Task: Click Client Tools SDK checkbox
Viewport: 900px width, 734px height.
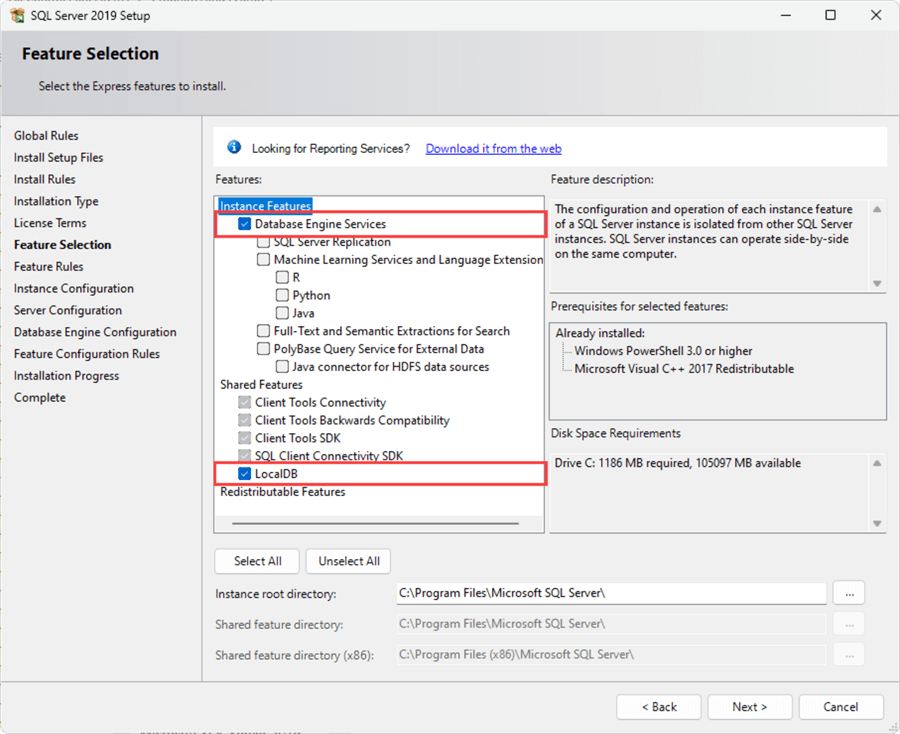Action: 245,438
